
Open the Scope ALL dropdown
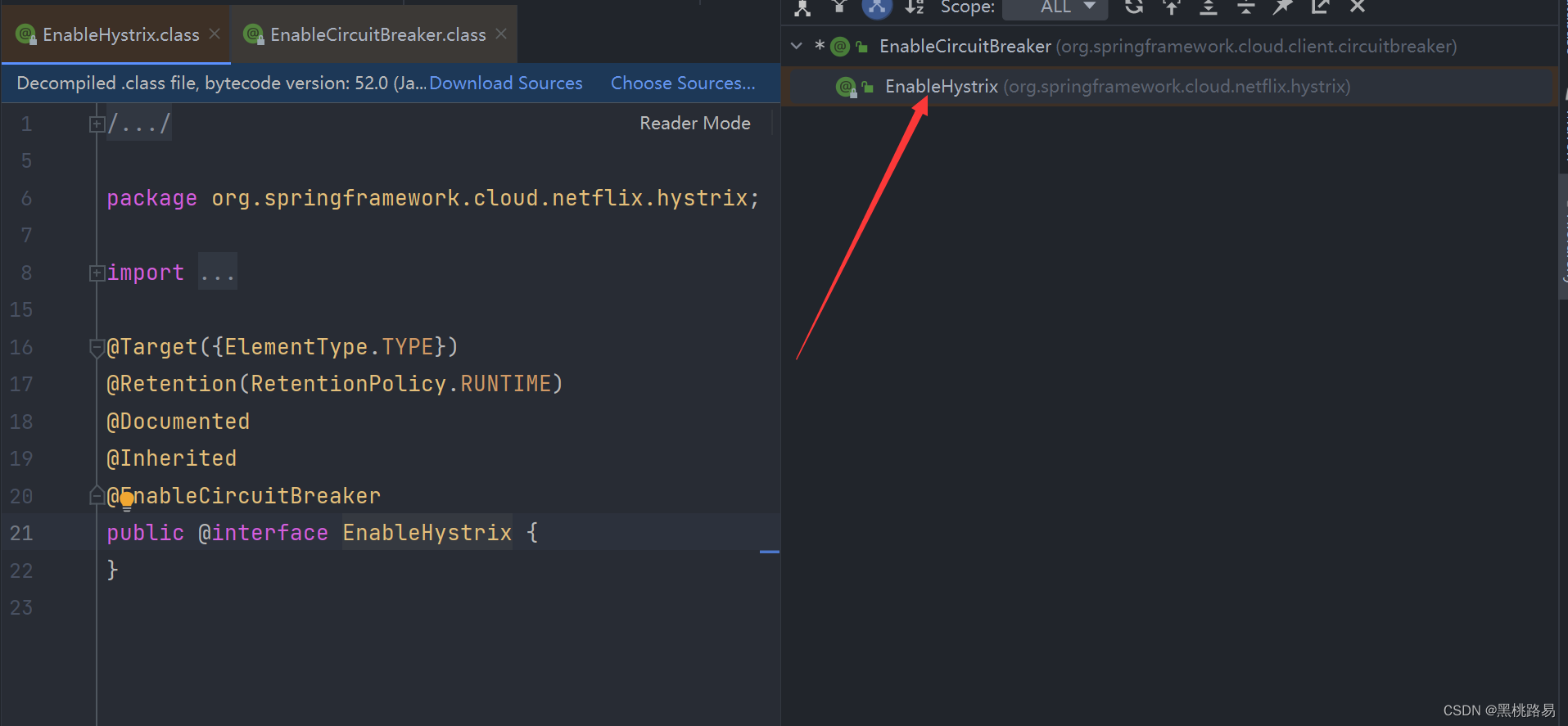pyautogui.click(x=1055, y=7)
